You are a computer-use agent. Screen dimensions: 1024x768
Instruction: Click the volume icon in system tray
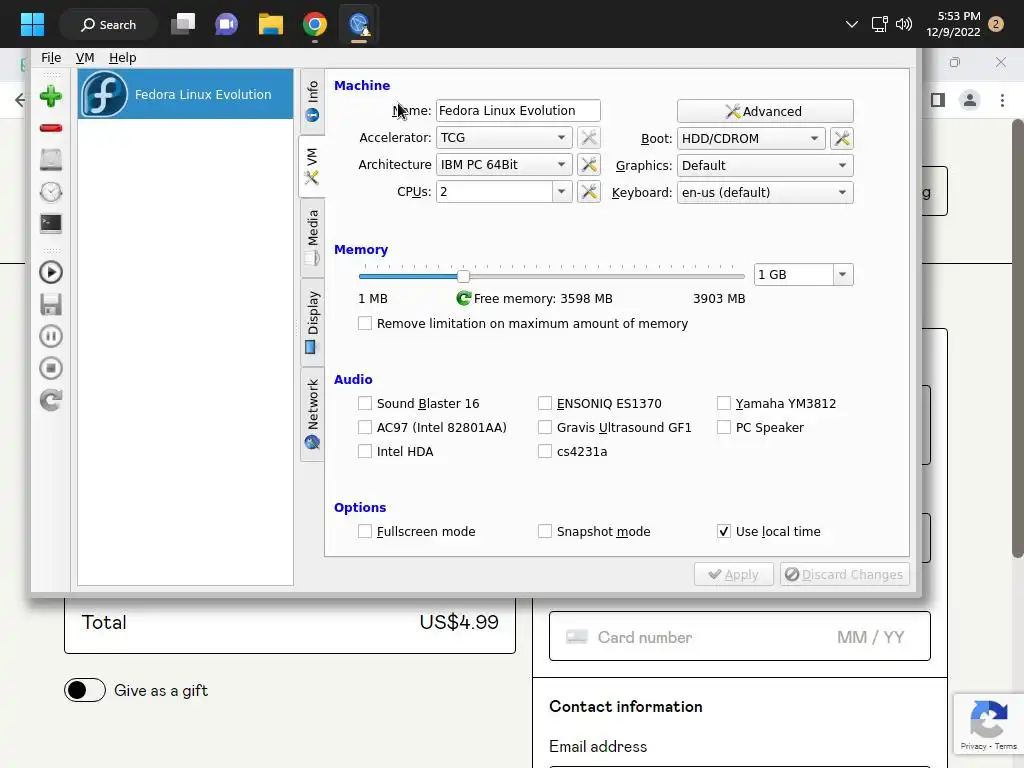pos(904,24)
